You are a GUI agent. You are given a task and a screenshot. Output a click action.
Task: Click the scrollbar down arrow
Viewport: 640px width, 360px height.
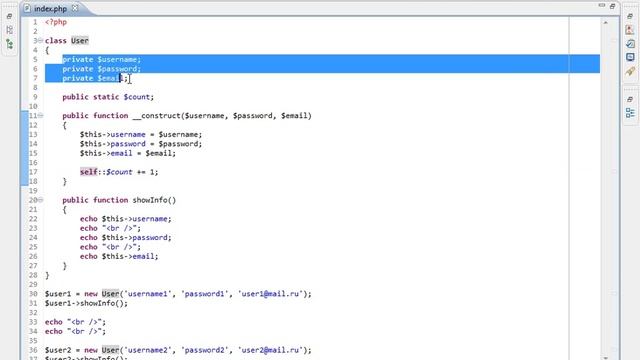(x=606, y=358)
